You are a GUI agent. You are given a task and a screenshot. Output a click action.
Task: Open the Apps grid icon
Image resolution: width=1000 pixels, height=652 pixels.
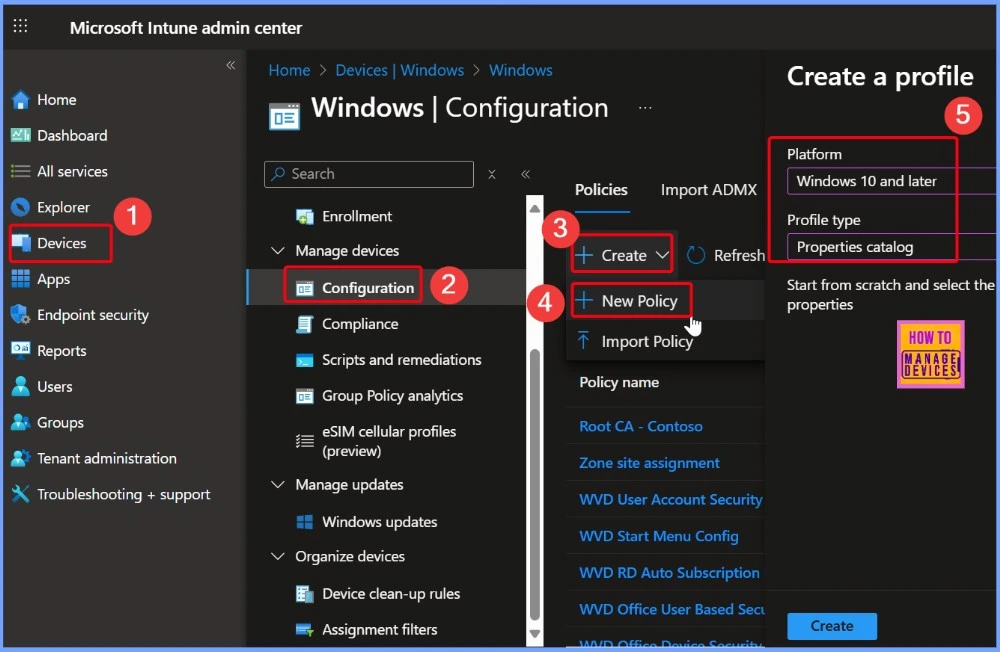20,279
